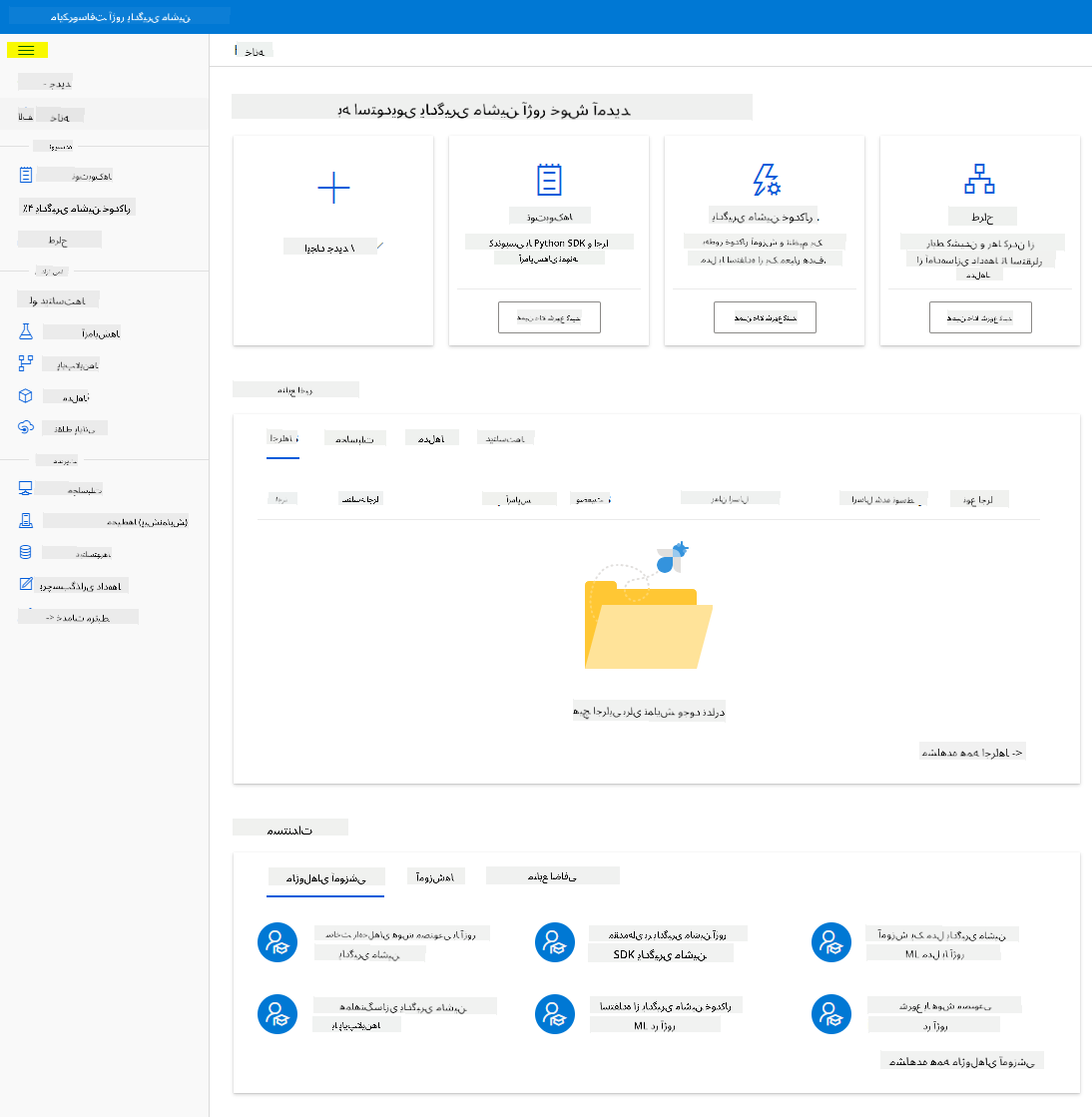Open Models cube icon in sidebar

[26, 396]
